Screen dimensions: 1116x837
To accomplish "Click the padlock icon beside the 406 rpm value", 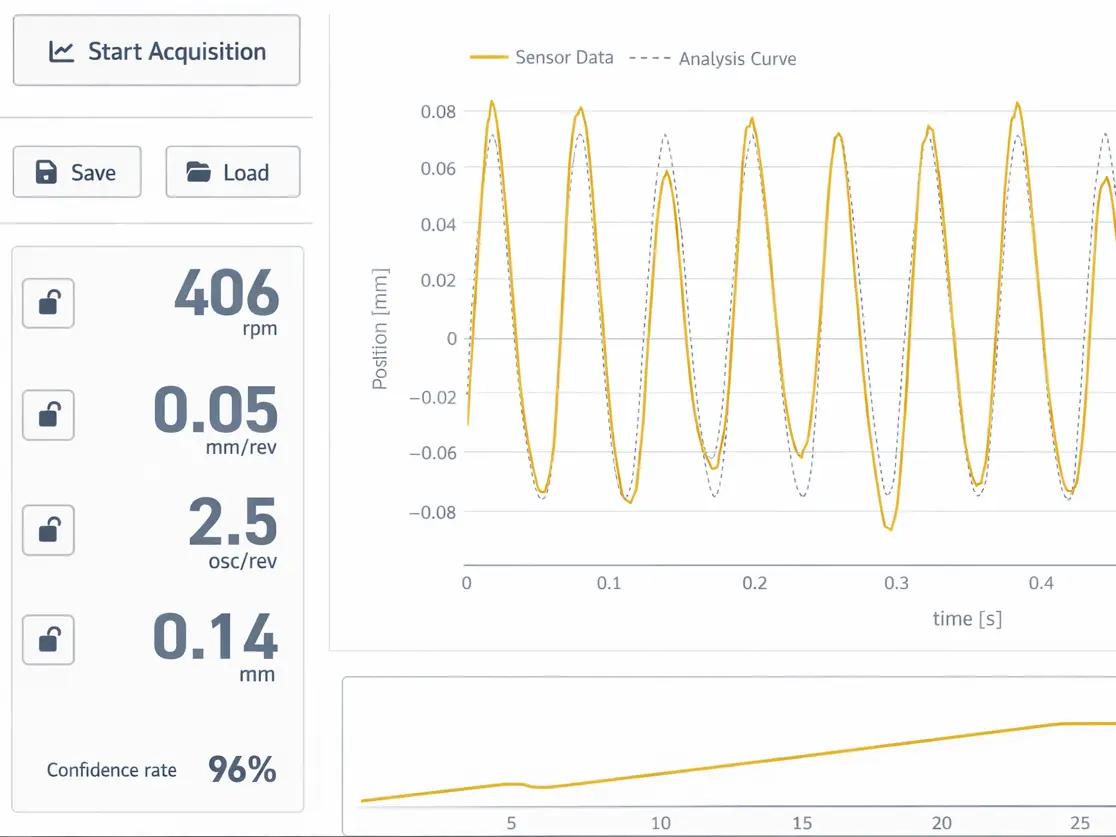I will [x=48, y=303].
